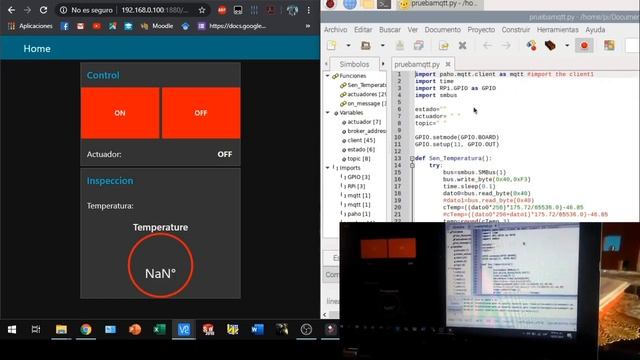This screenshot has width=640, height=360.
Task: Open the Raspberry Pi menu icon
Action: point(331,4)
